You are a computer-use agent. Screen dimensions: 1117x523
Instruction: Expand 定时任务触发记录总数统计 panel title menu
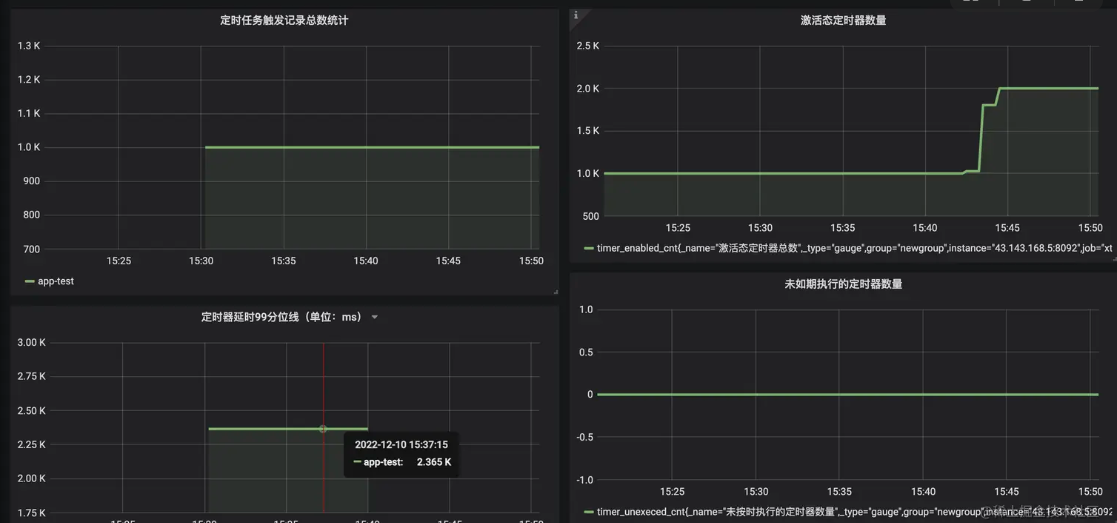pos(284,20)
